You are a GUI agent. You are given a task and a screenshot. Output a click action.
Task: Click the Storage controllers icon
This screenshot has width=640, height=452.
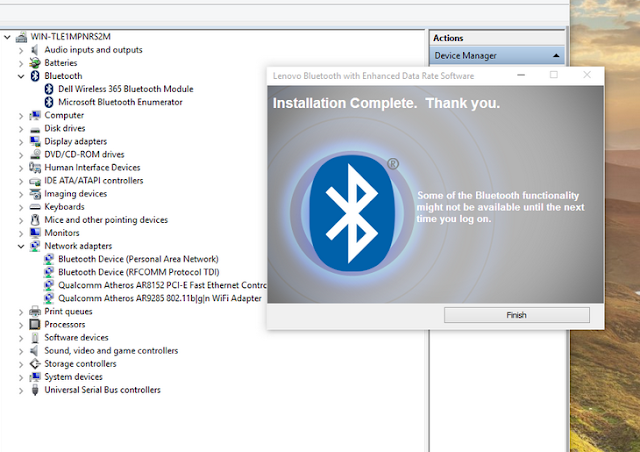point(35,364)
